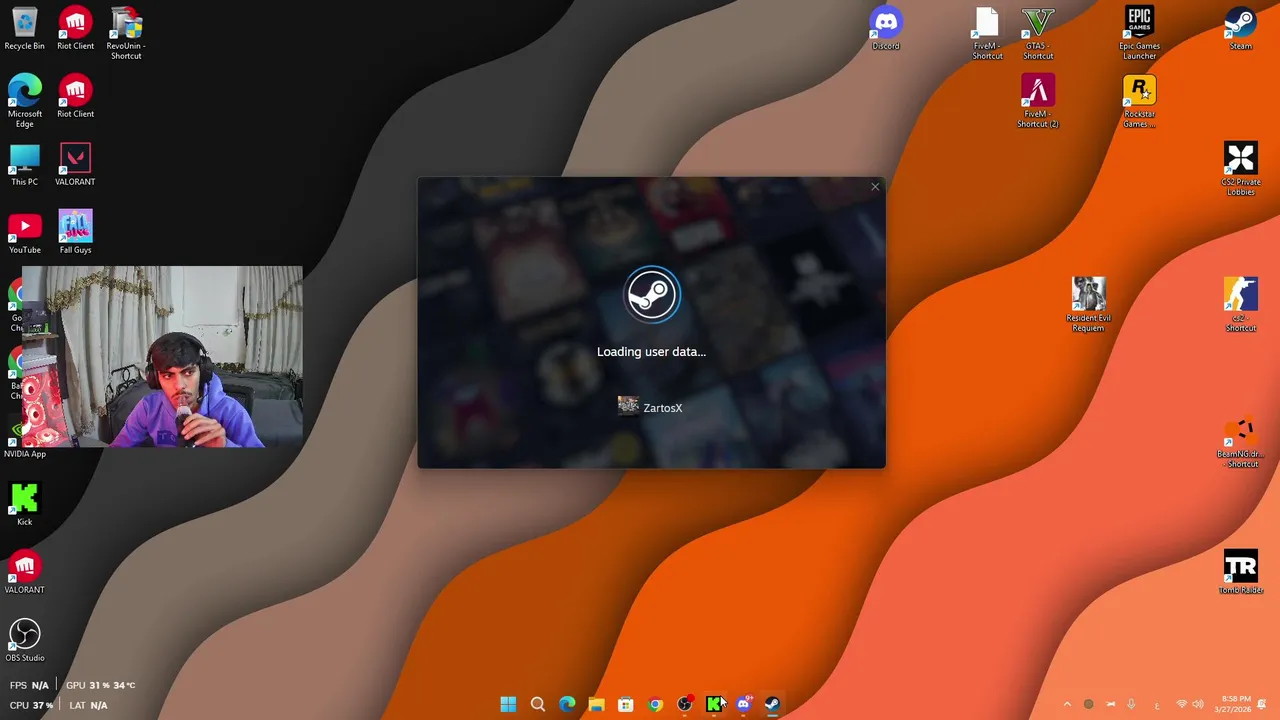Click the LAT N/A overlay readout
1280x720 pixels.
pos(88,705)
